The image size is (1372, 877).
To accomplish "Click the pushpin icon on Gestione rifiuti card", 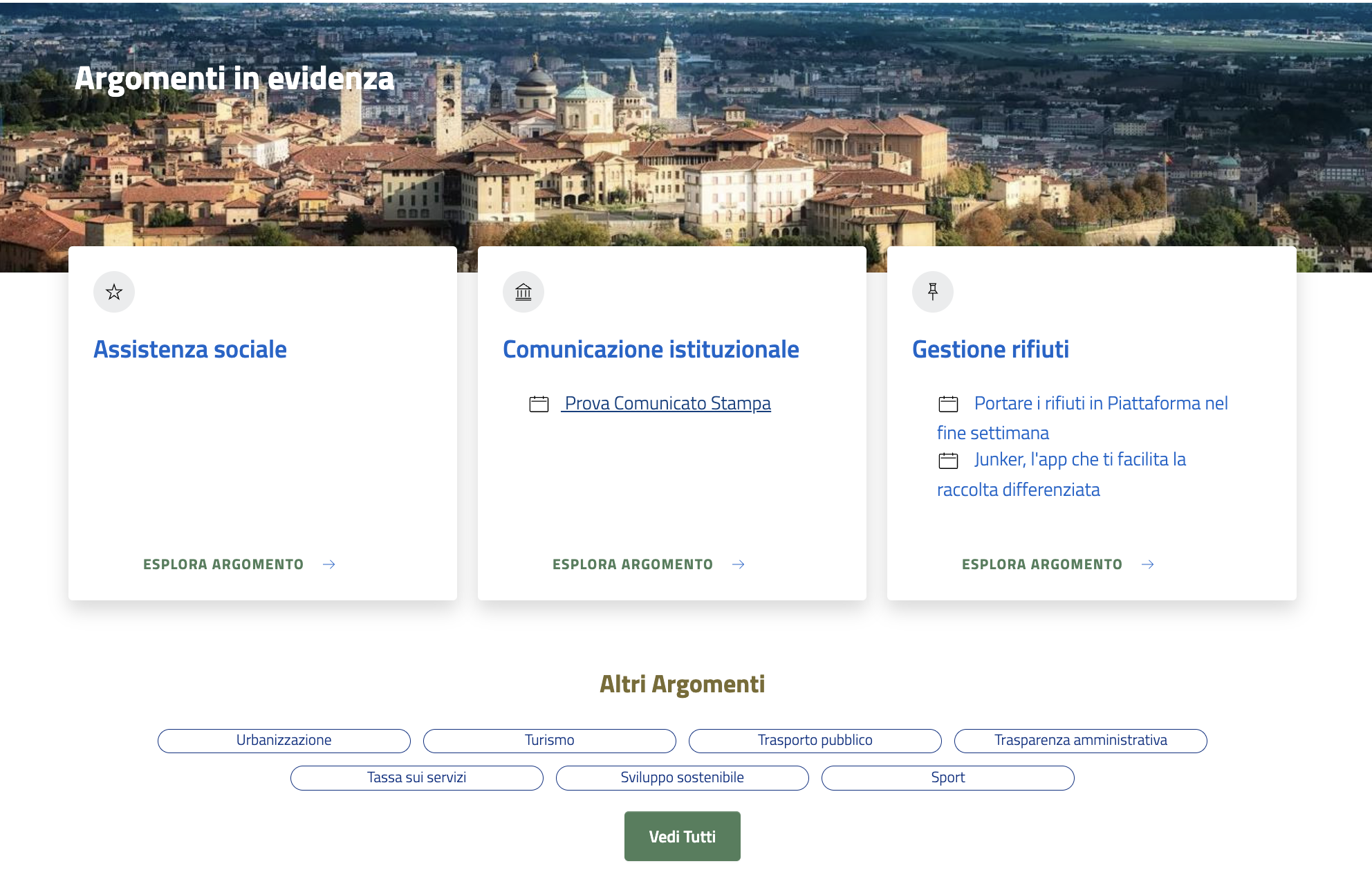I will coord(933,292).
